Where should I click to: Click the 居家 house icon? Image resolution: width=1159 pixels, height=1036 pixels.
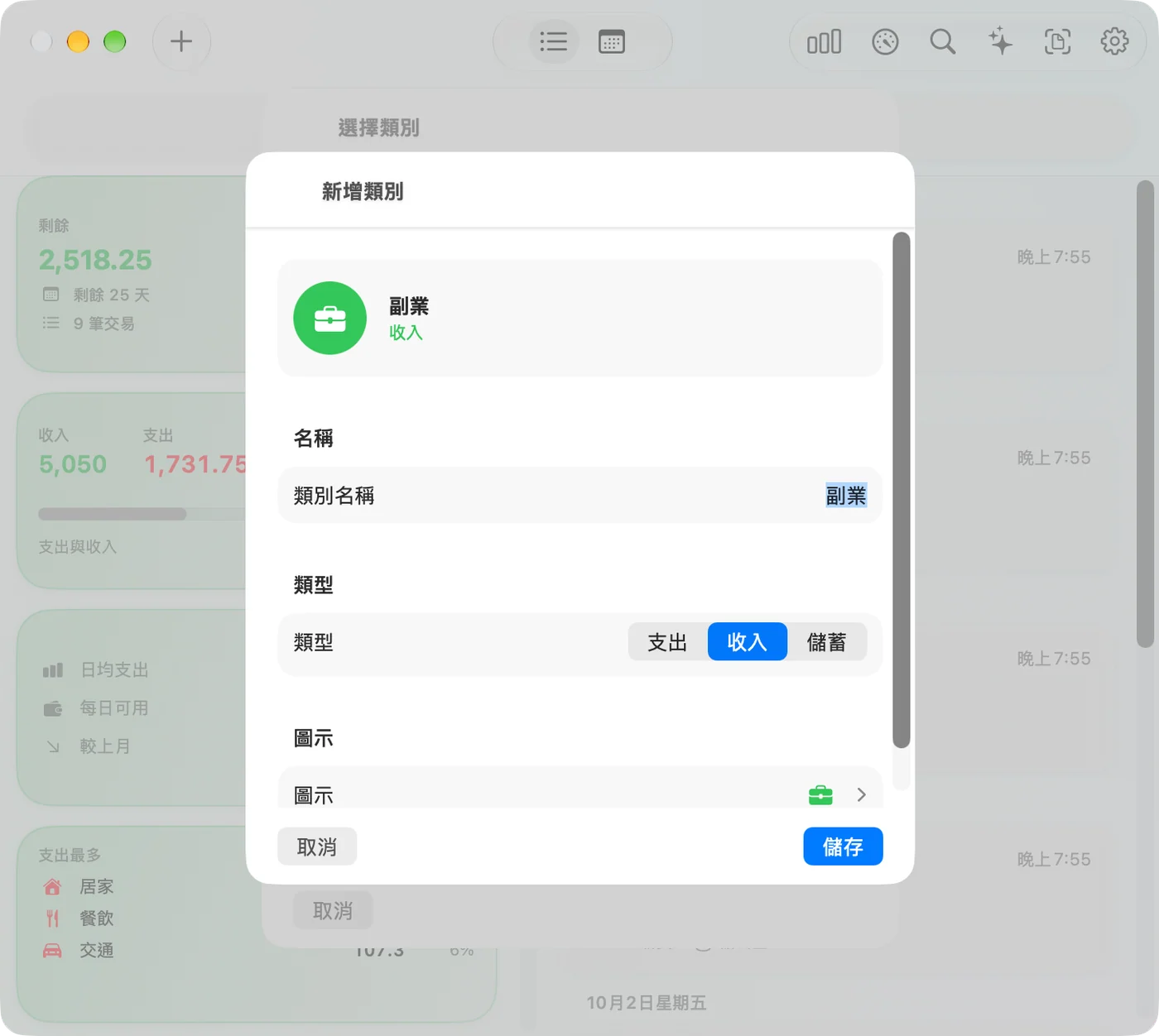(52, 886)
